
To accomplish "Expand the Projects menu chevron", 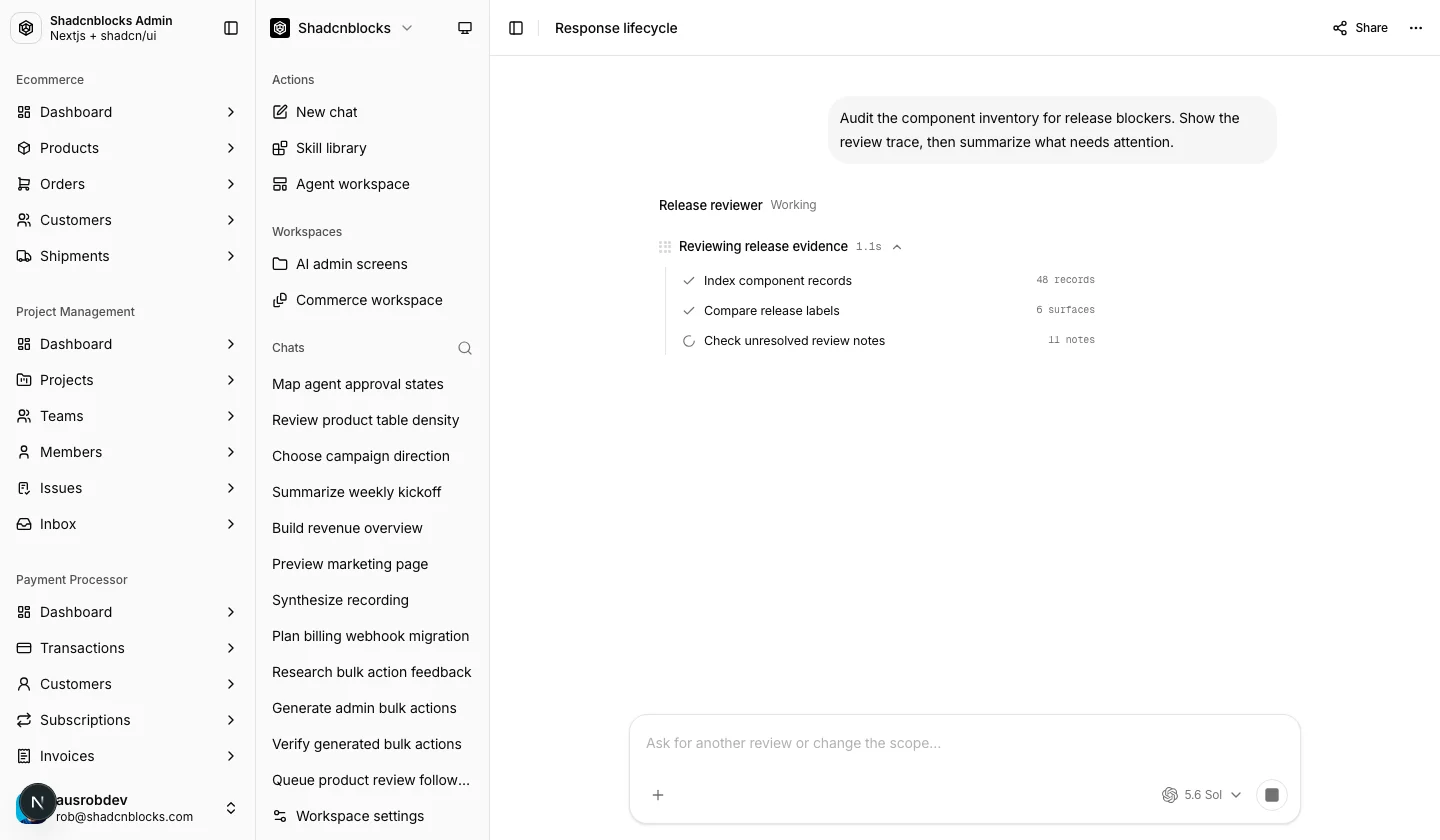I will click(x=231, y=380).
